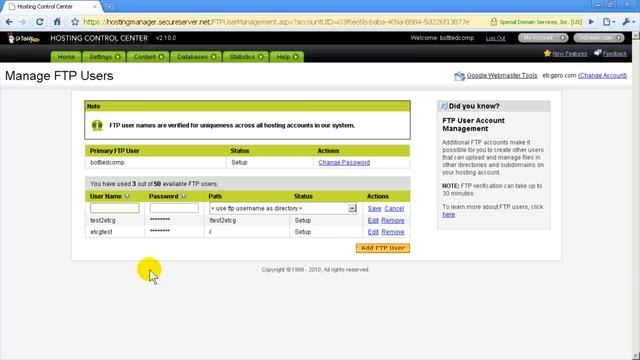The height and width of the screenshot is (360, 640).
Task: Click the etcgtest user name cell
Action: [114, 232]
